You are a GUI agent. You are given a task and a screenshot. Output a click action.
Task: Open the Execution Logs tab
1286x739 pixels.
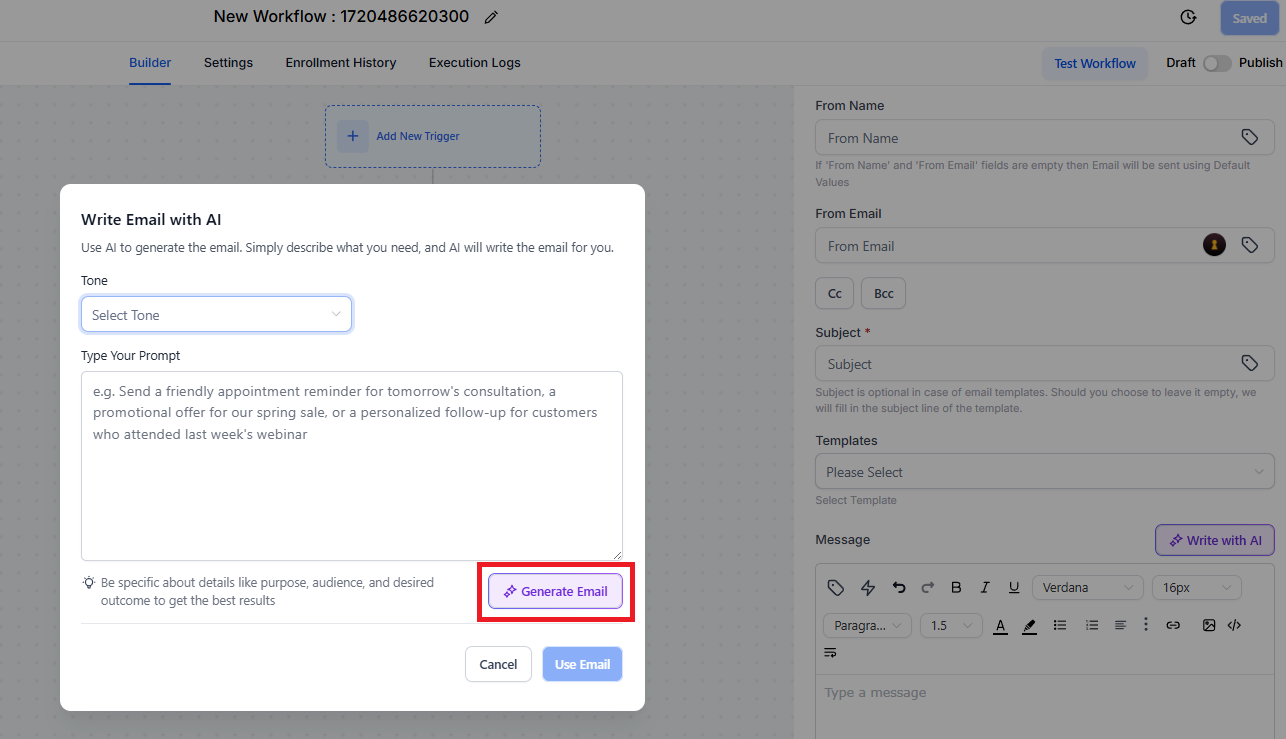[x=475, y=62]
